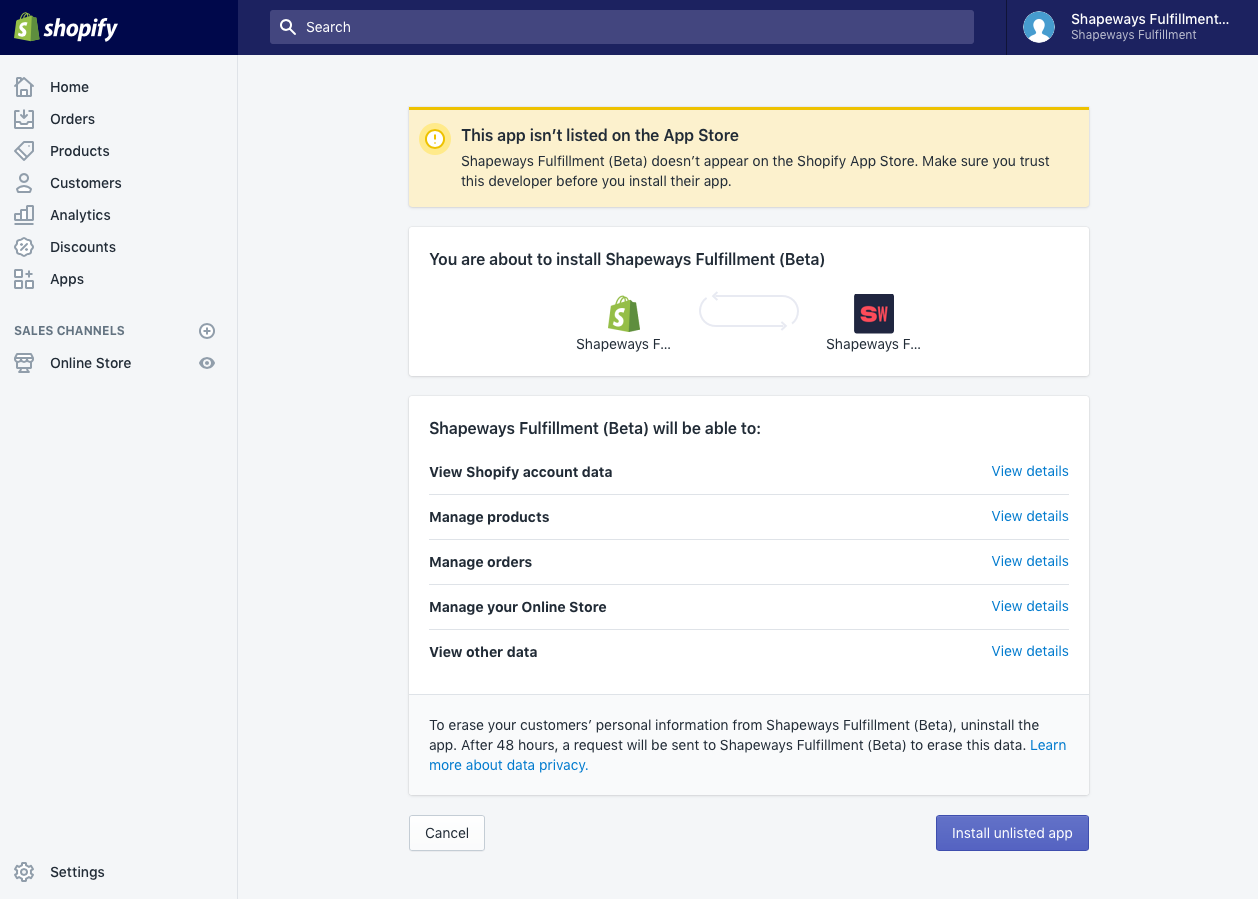
Task: View details for Manage orders
Action: click(1030, 561)
